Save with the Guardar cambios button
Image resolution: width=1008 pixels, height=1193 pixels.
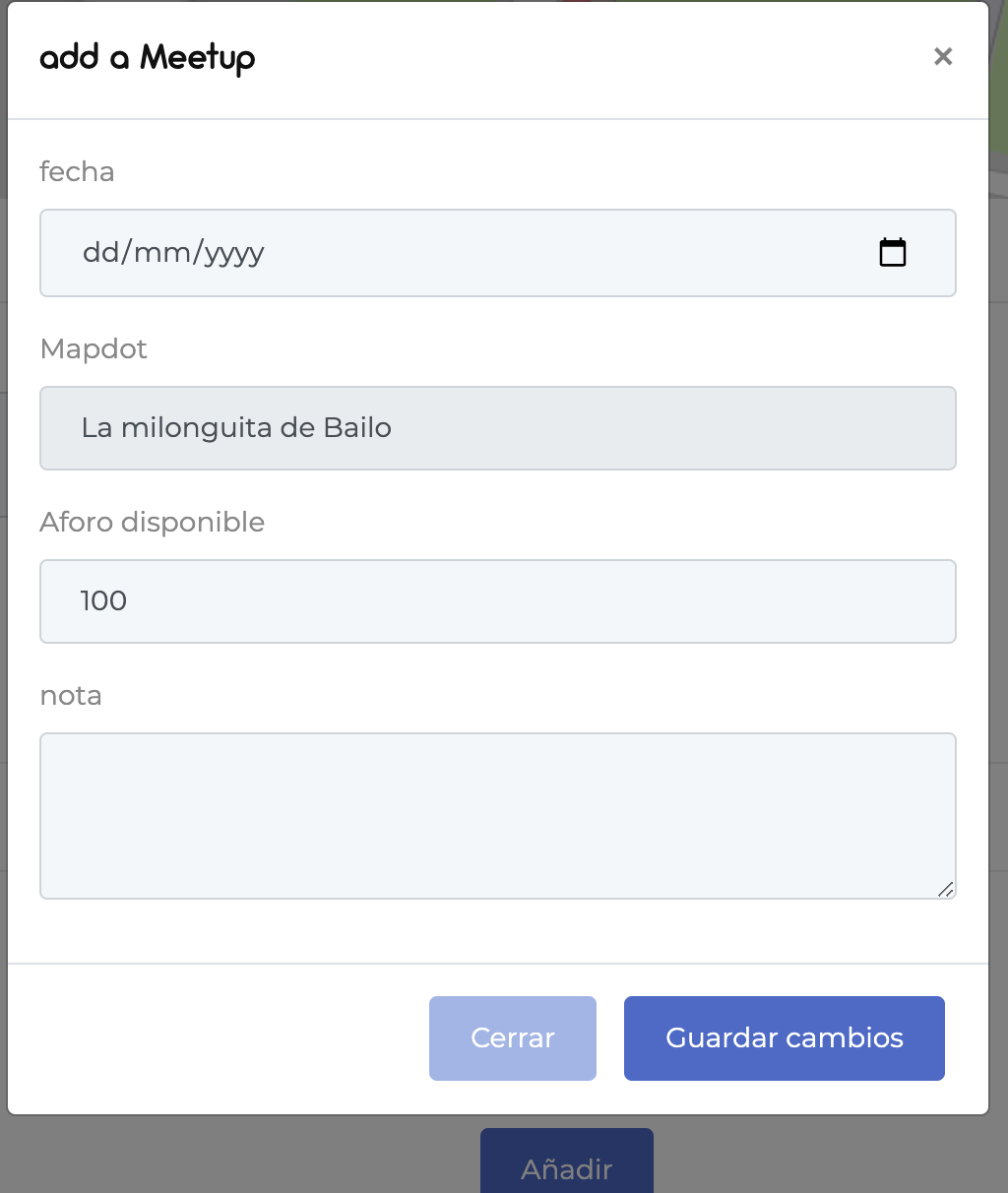click(785, 1038)
